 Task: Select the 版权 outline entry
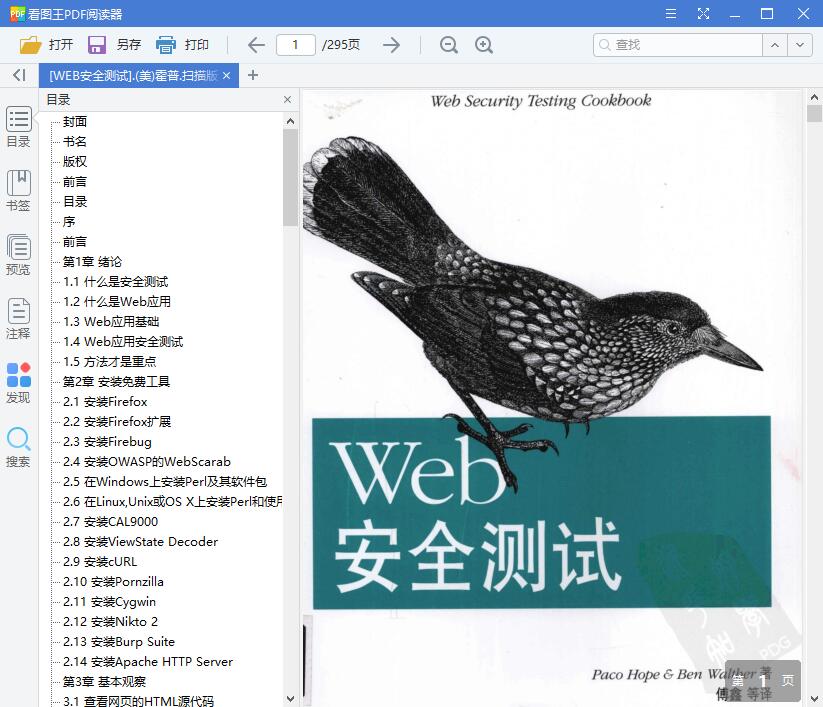click(x=75, y=161)
